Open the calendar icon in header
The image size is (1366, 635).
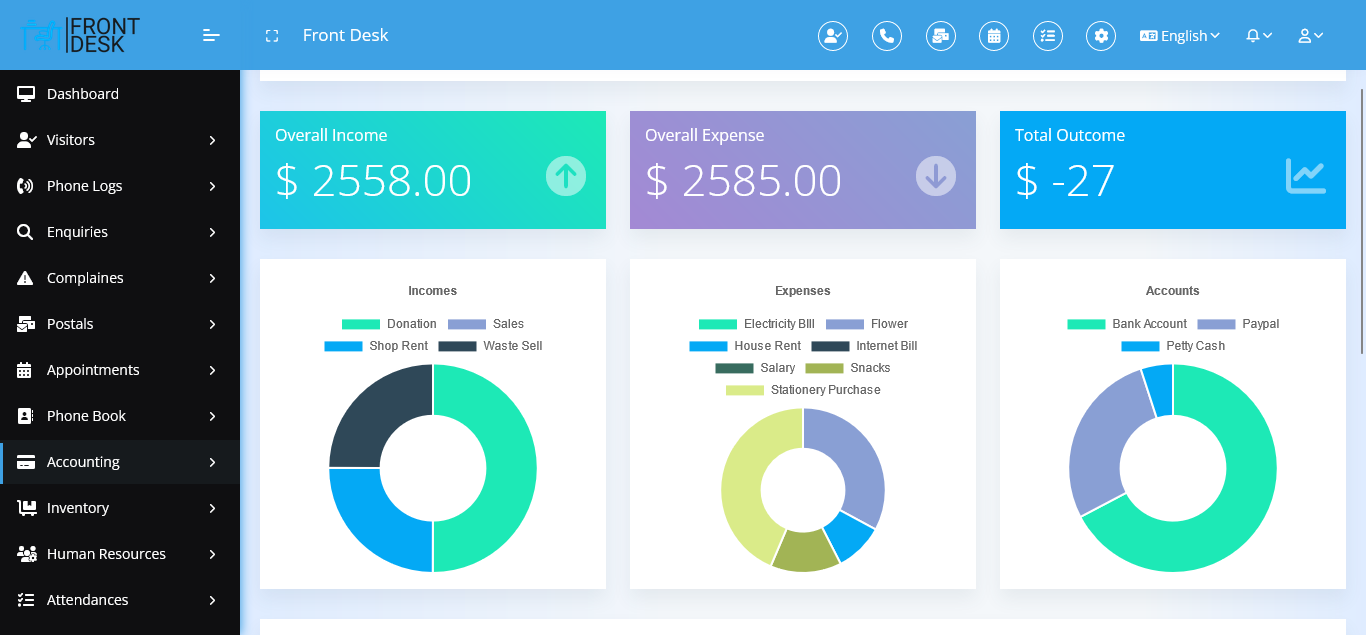(993, 36)
